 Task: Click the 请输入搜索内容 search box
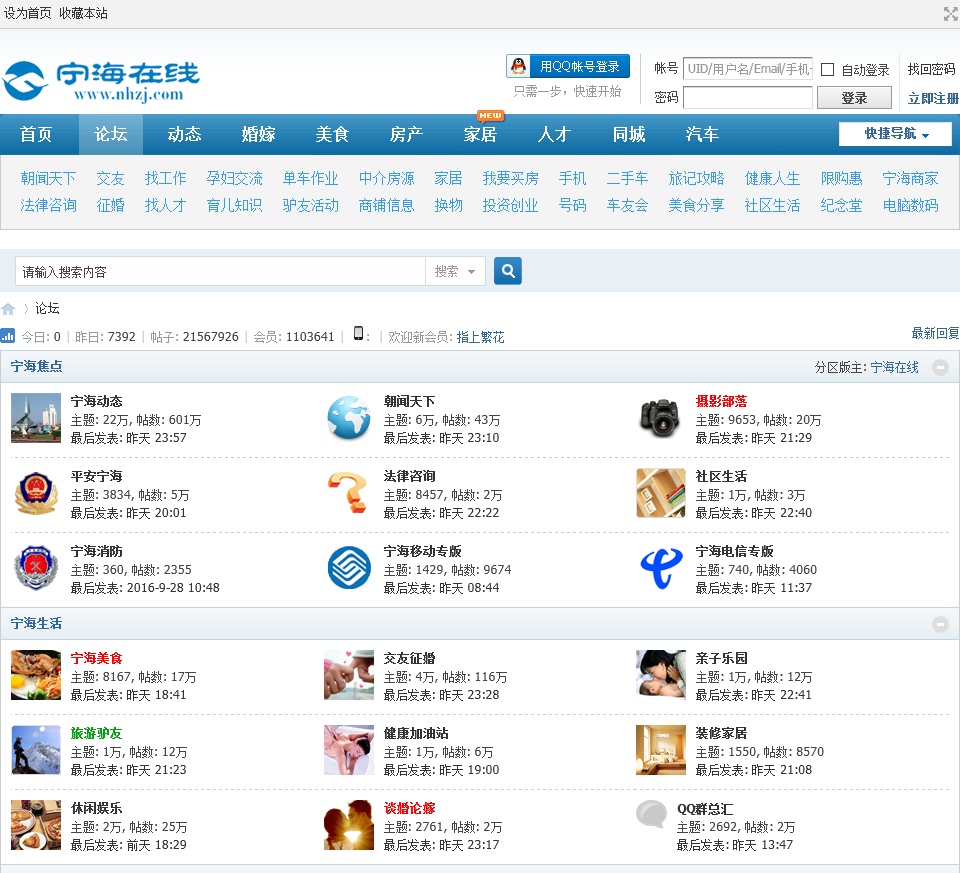(220, 271)
